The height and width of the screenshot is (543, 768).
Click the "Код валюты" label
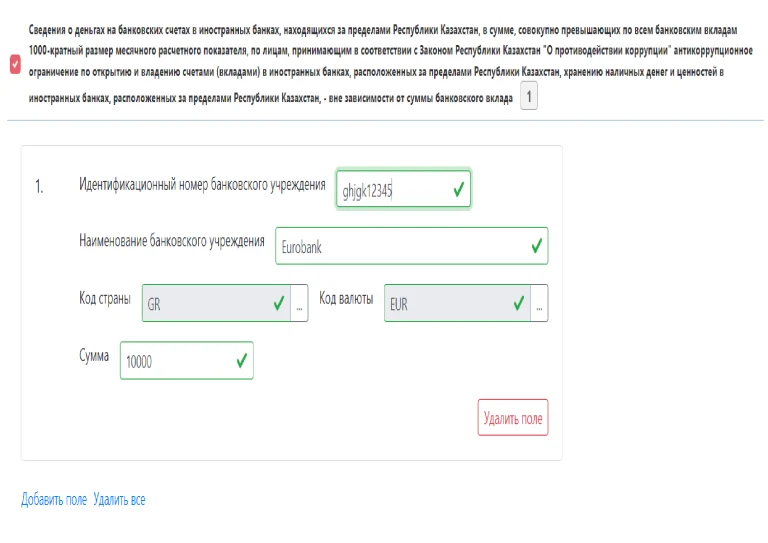[x=346, y=298]
